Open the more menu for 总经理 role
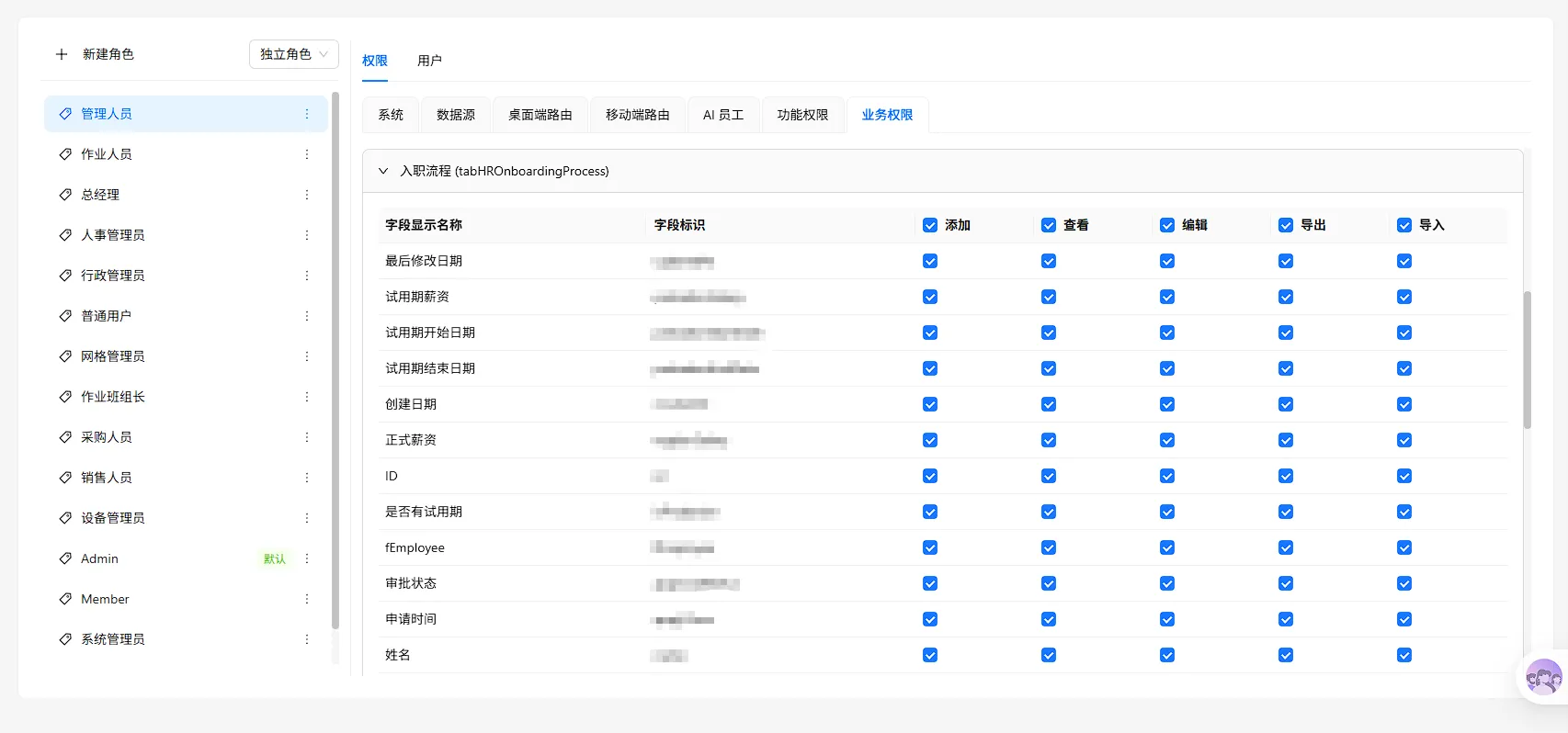 point(307,195)
